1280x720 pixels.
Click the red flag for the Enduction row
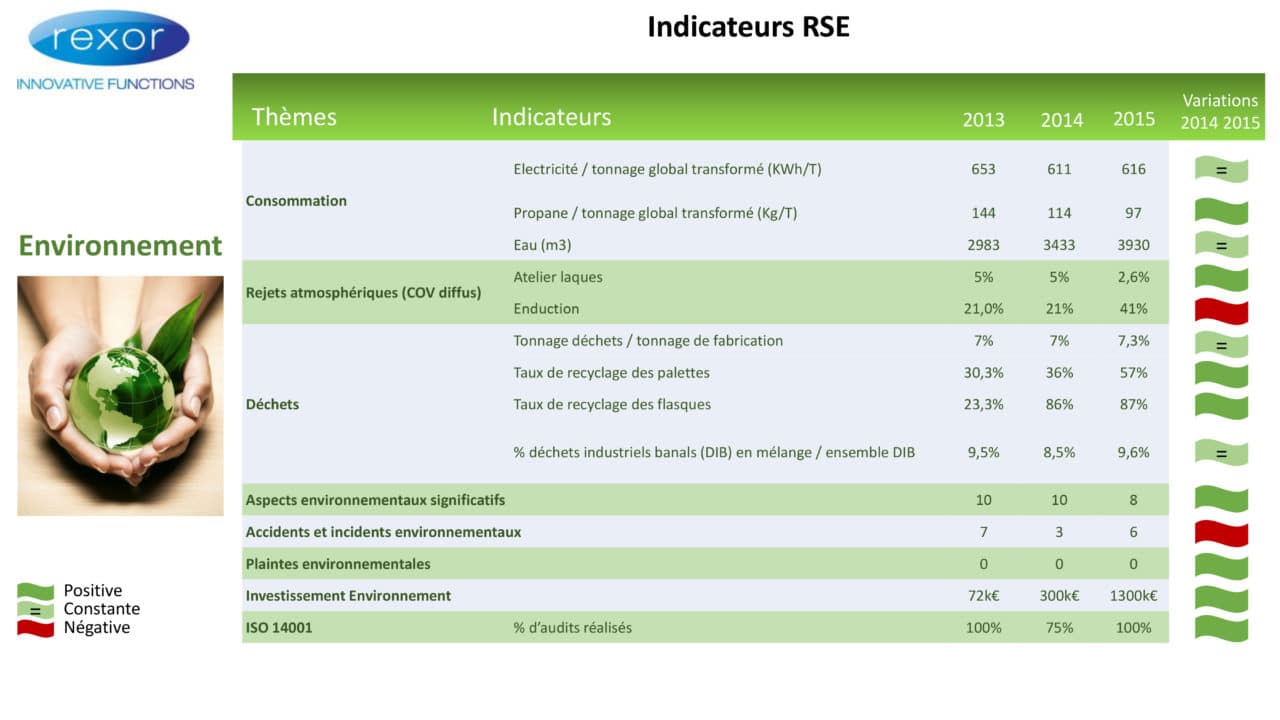pos(1221,310)
